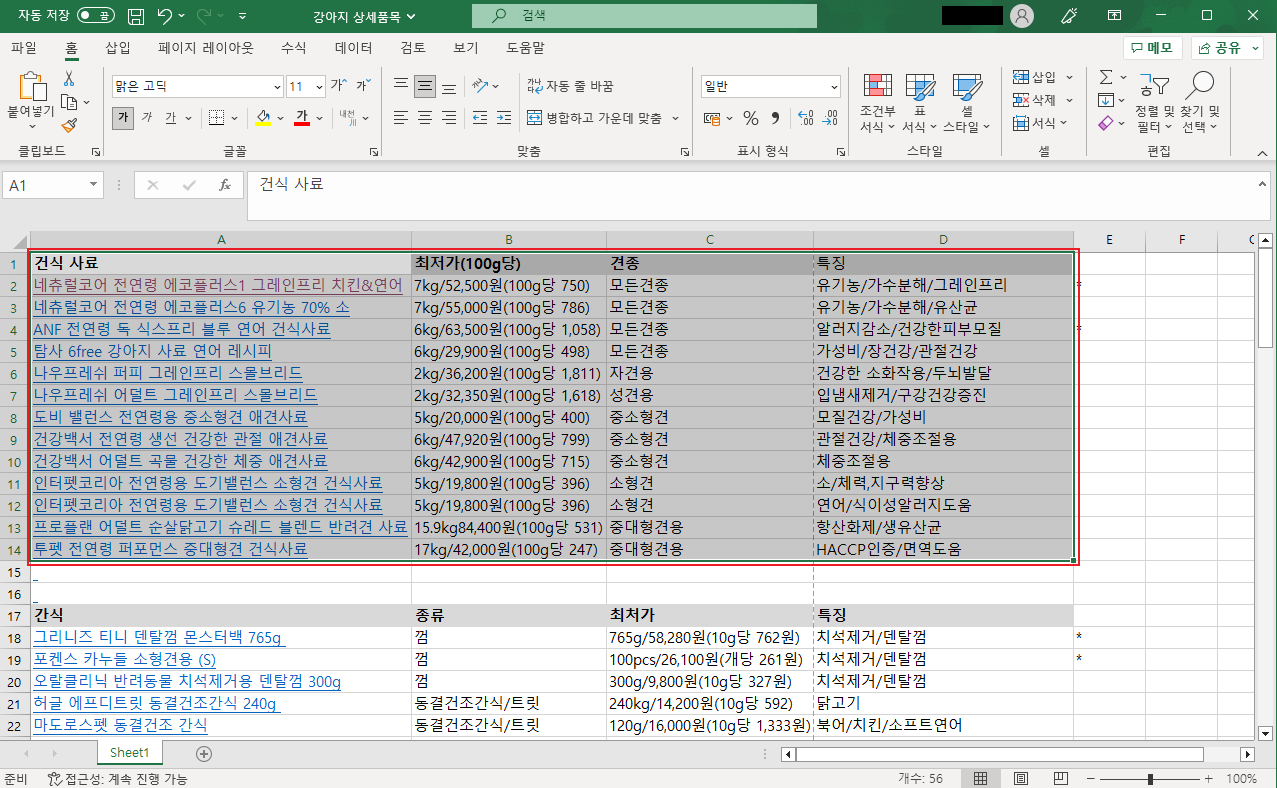Click the Increase Indent icon
Viewport: 1277px width, 788px height.
coord(506,118)
